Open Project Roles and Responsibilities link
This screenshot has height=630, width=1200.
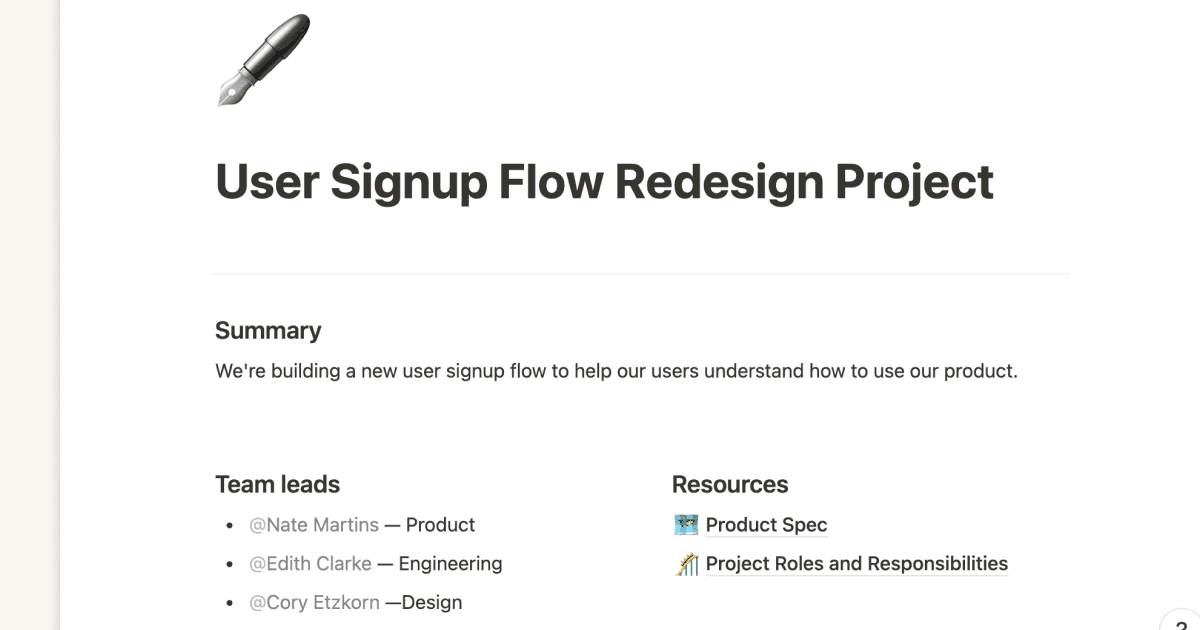pyautogui.click(x=856, y=564)
